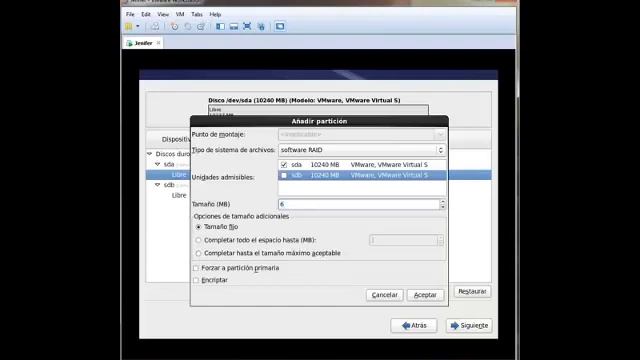Click the Unity mode toolbar icon
Screen dimensions: 640x360
click(261, 27)
